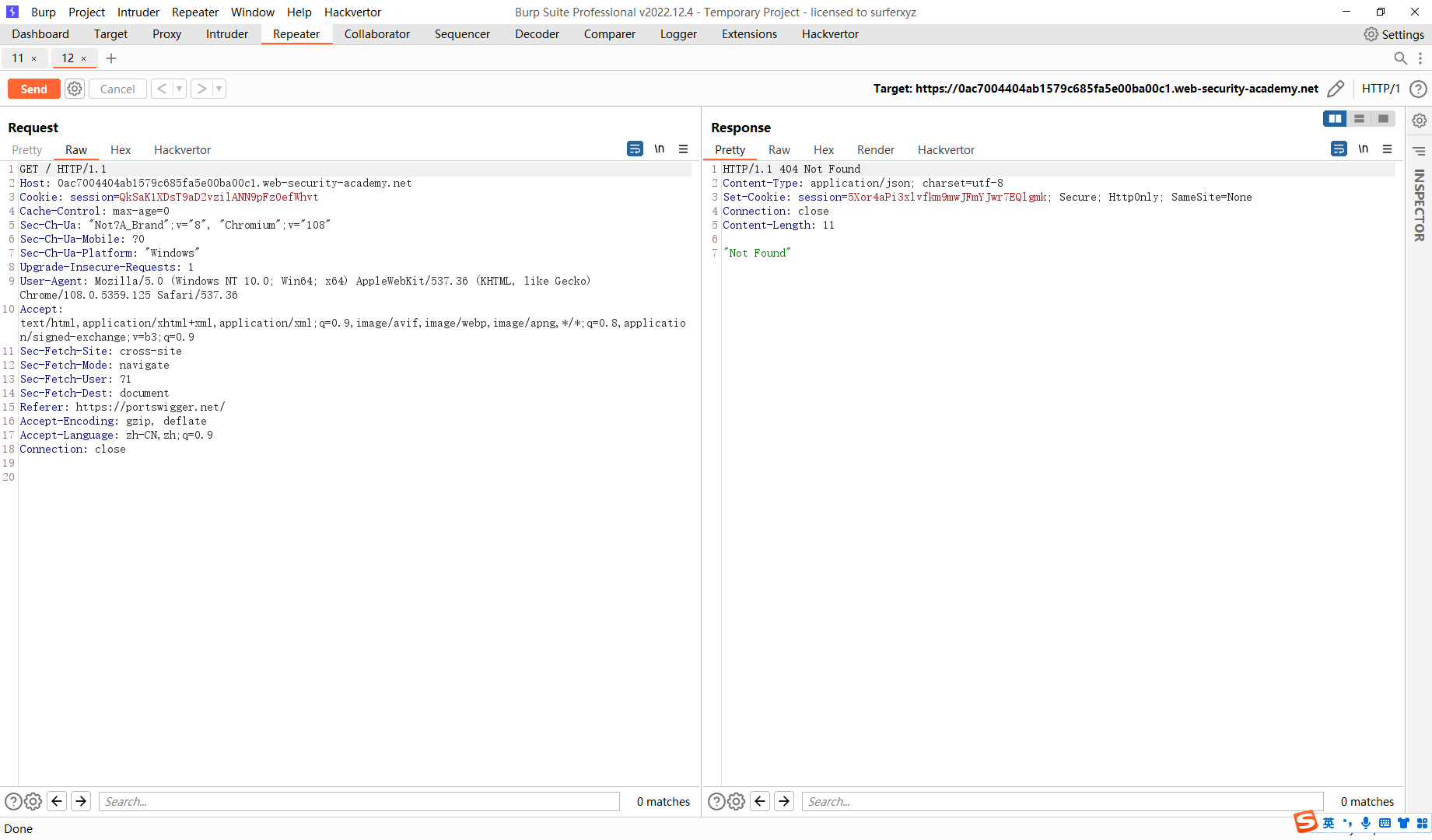Open Inspector settings gear icon
Viewport: 1432px width, 840px height.
1420,121
